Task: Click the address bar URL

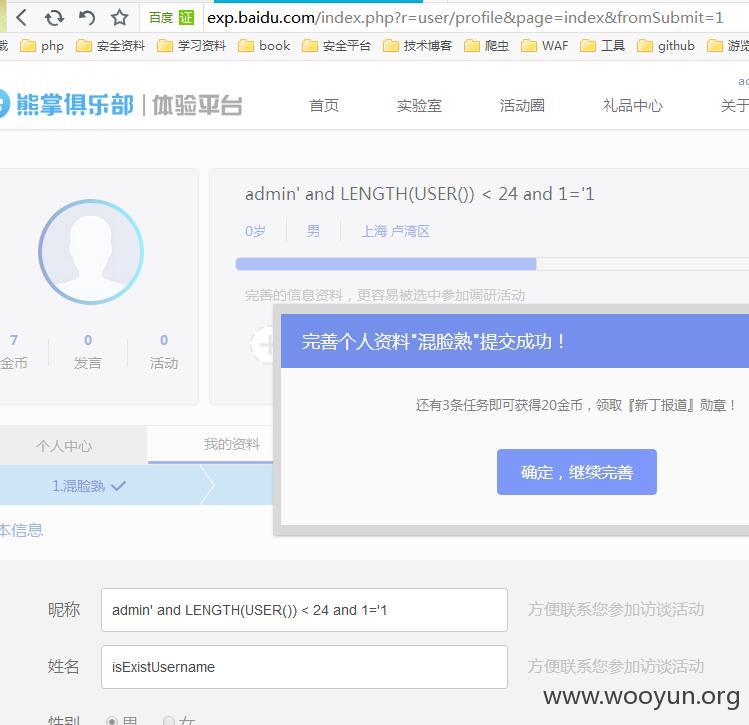Action: 465,18
